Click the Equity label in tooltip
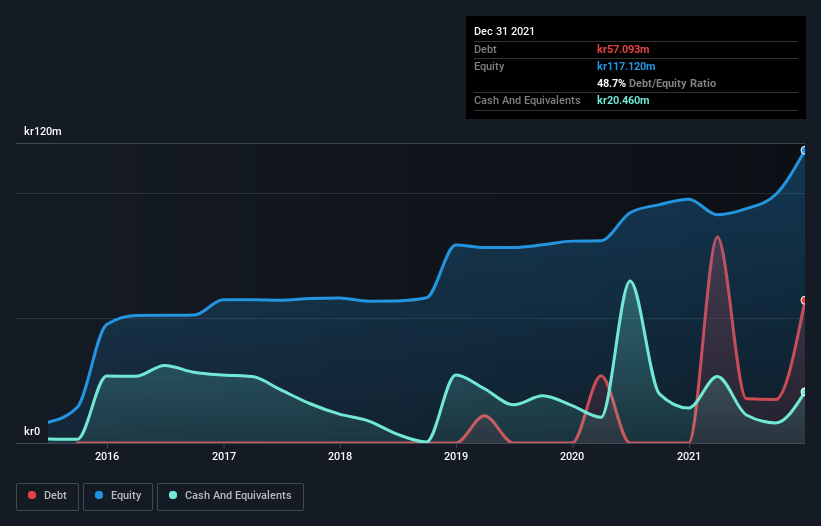This screenshot has height=526, width=821. pos(489,66)
